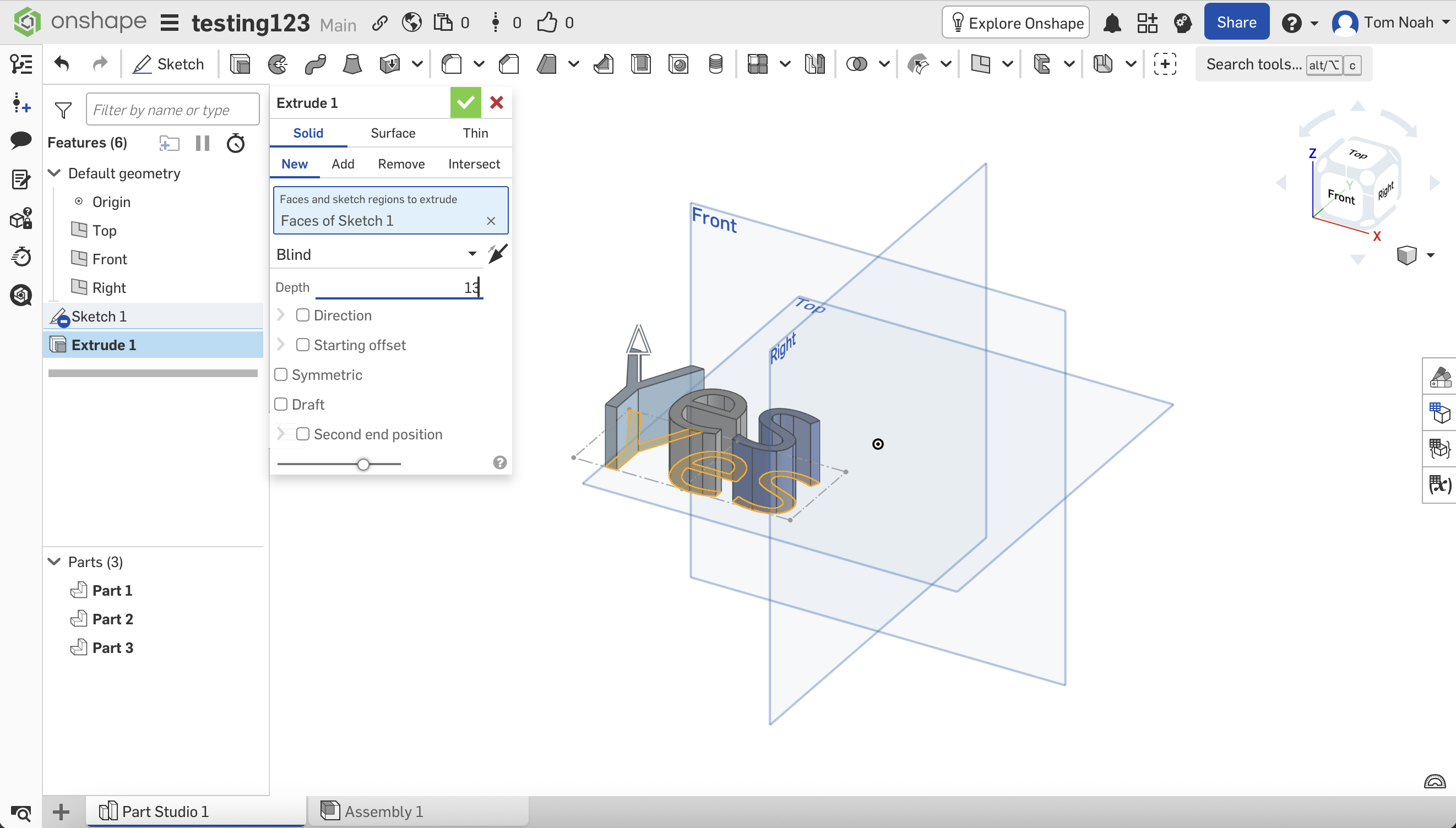The height and width of the screenshot is (828, 1456).
Task: Select the Sweep tool icon
Action: pyautogui.click(x=315, y=64)
